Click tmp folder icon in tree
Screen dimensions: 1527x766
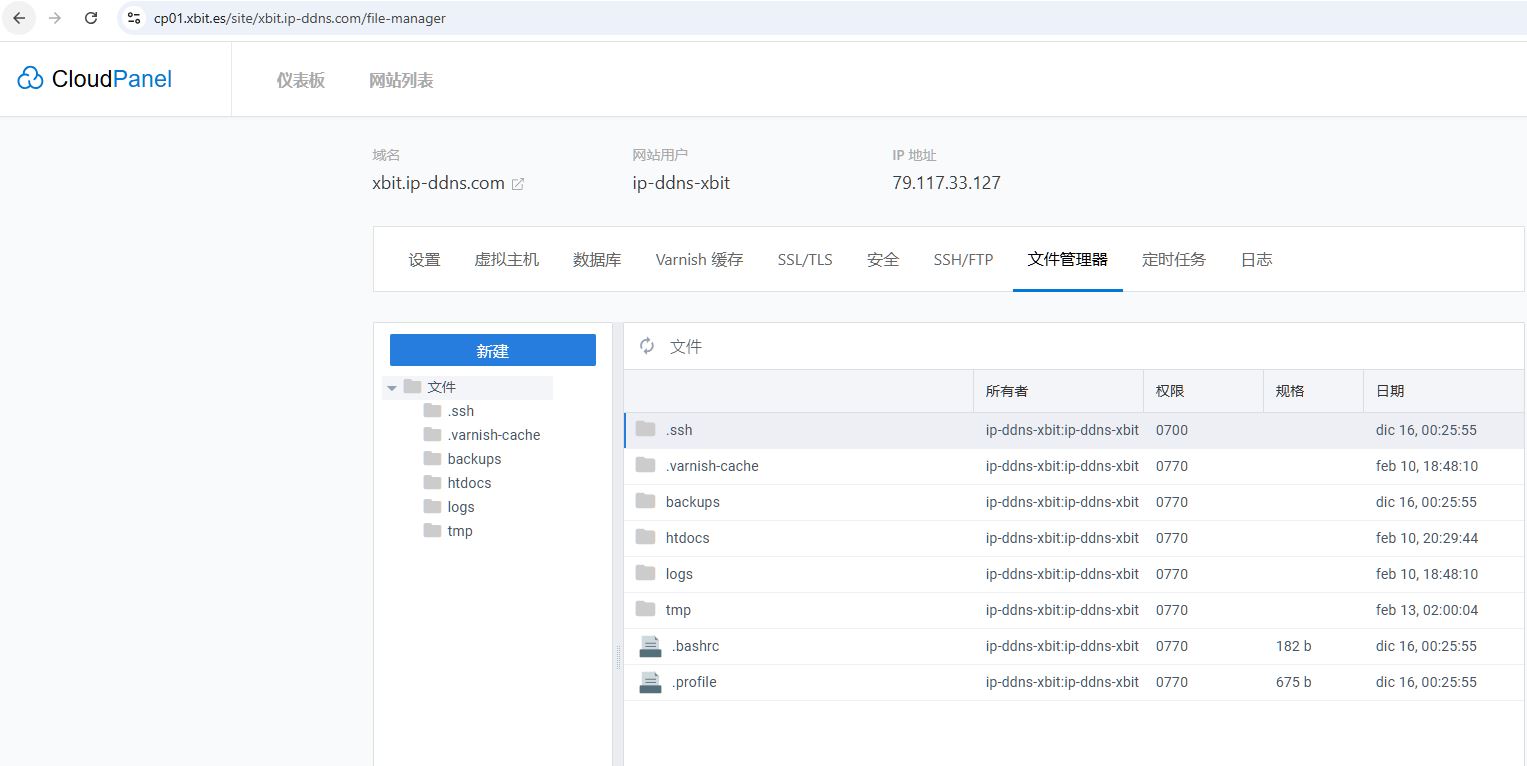432,530
